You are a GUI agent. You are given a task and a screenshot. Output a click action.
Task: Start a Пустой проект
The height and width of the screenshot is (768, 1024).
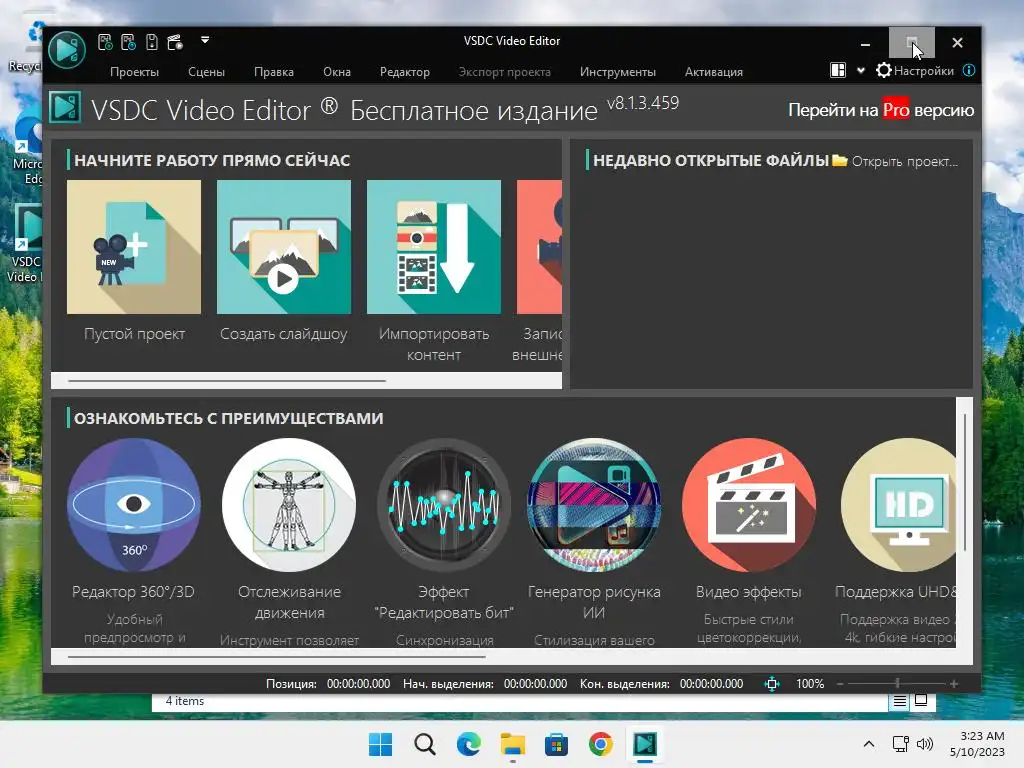[134, 247]
